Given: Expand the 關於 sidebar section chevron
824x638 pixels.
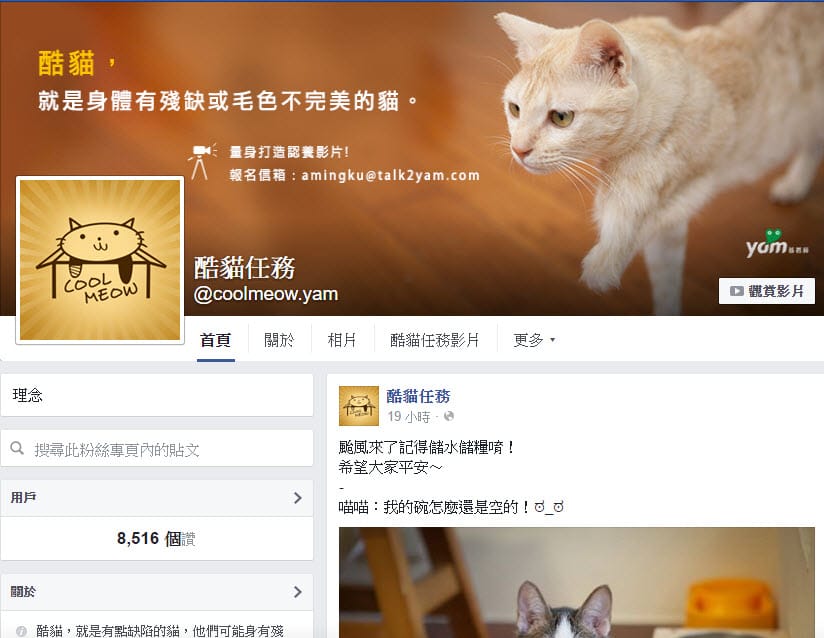Looking at the screenshot, I should coord(297,592).
